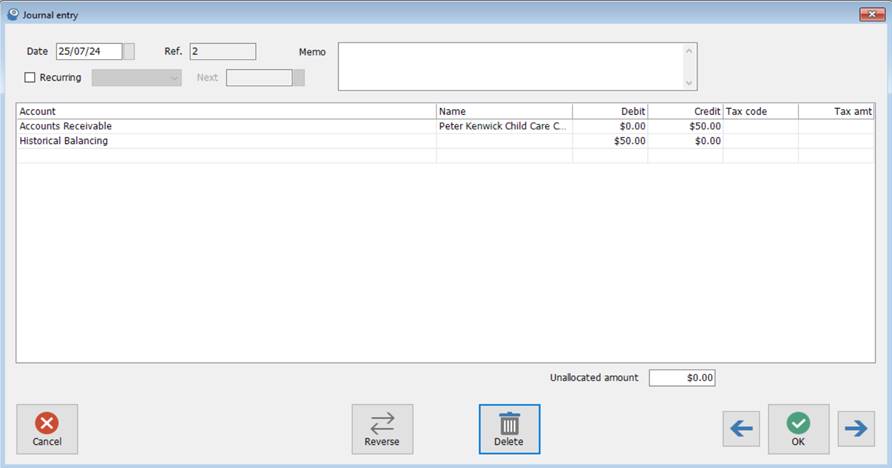Delete this journal entry
892x468 pixels.
509,429
